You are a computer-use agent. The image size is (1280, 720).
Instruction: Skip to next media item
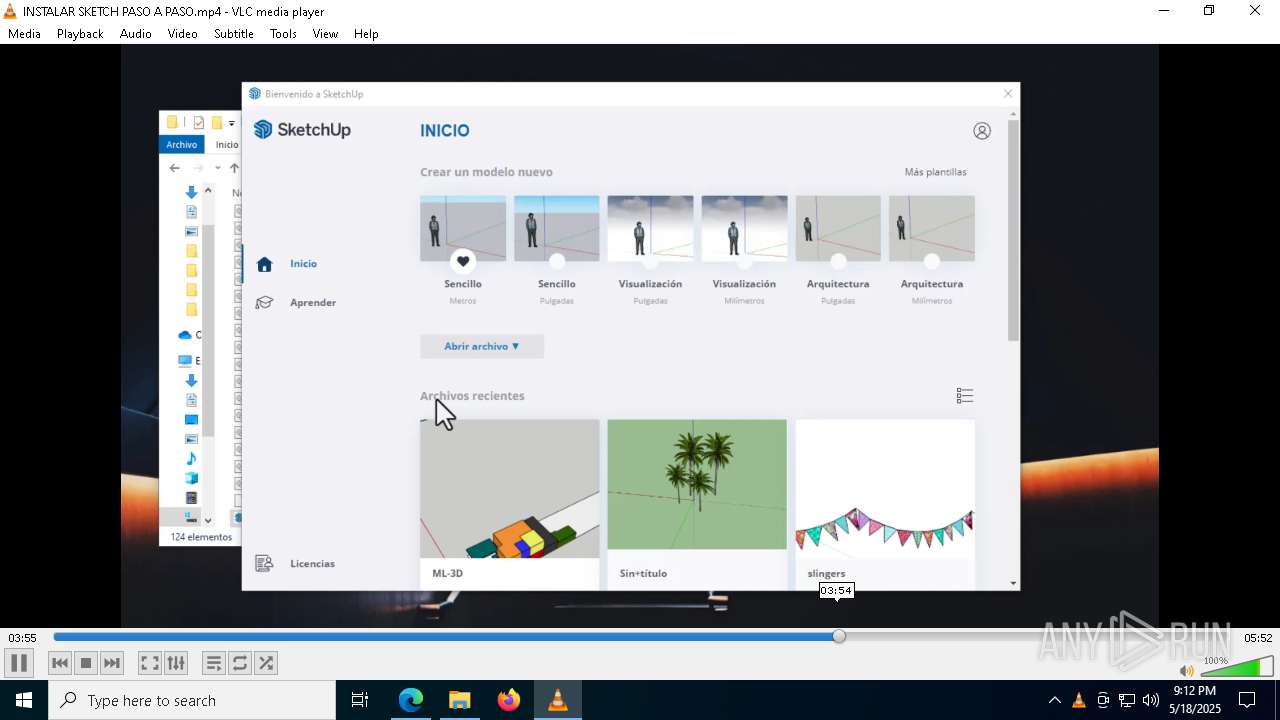pyautogui.click(x=112, y=663)
